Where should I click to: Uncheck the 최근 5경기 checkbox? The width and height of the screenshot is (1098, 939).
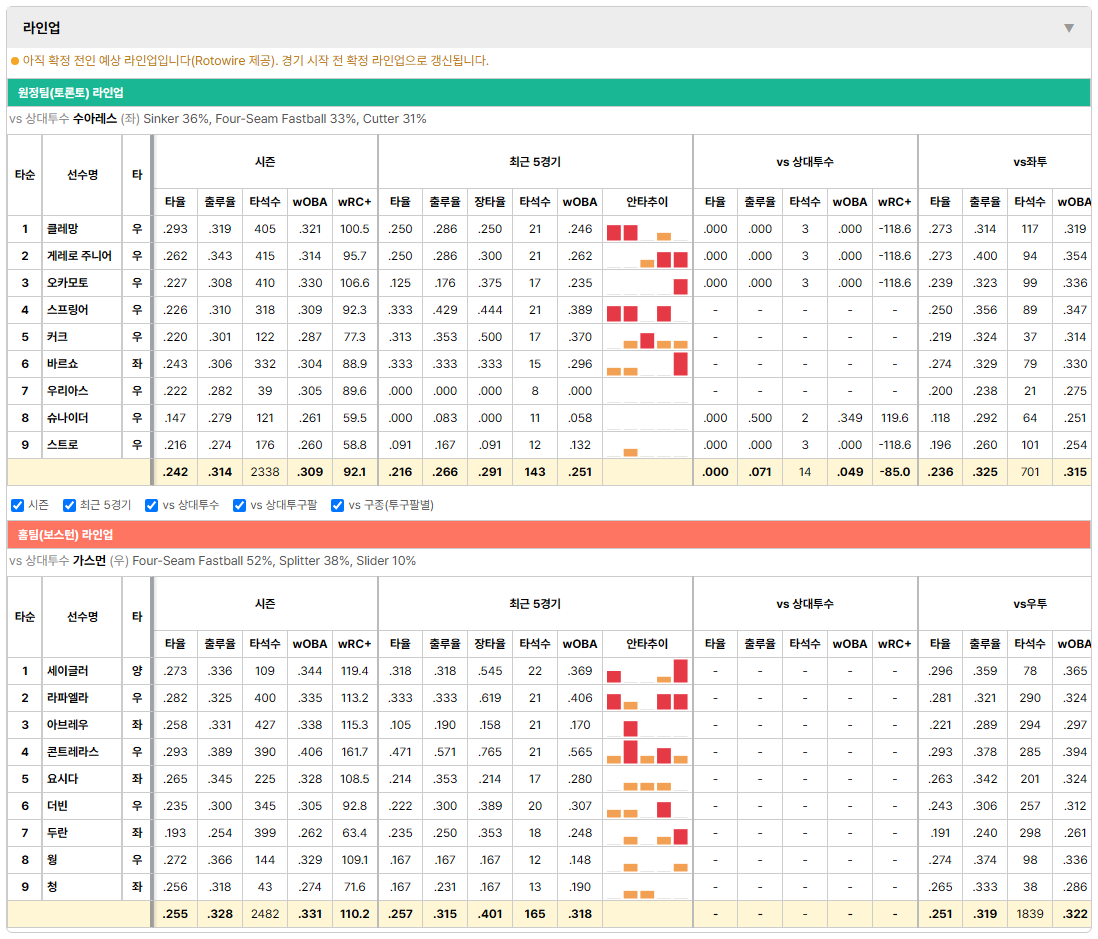click(x=69, y=506)
